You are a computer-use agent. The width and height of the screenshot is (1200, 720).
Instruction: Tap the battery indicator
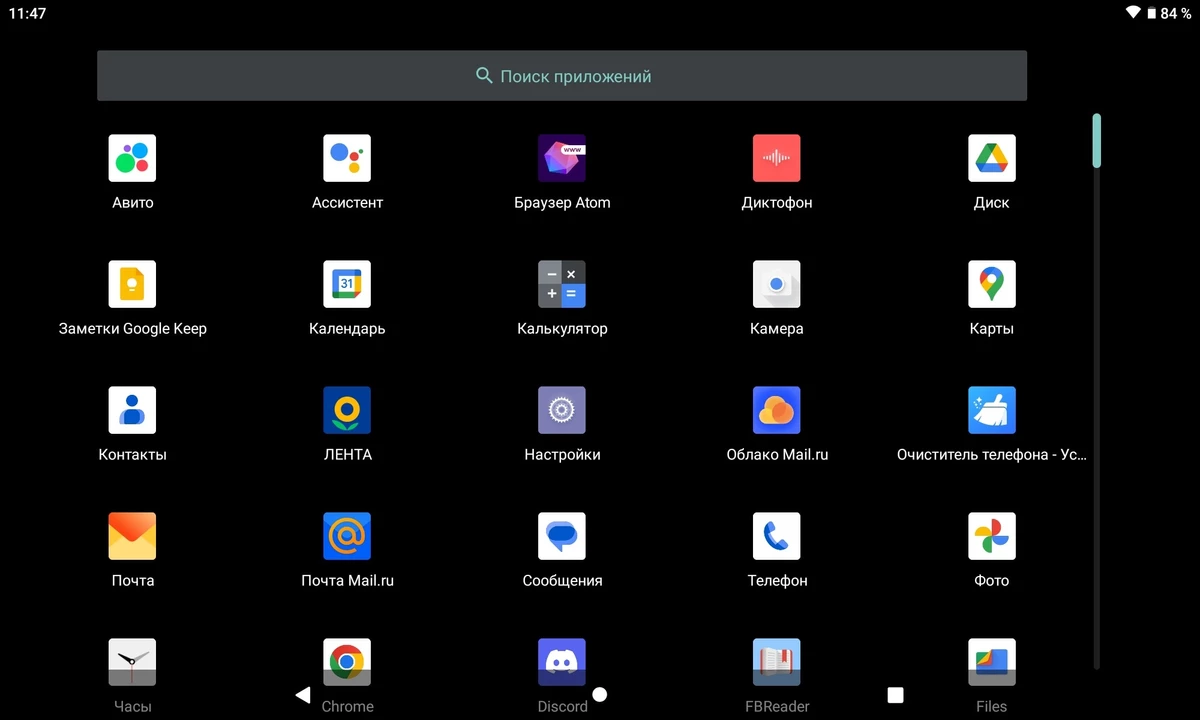pyautogui.click(x=1151, y=13)
